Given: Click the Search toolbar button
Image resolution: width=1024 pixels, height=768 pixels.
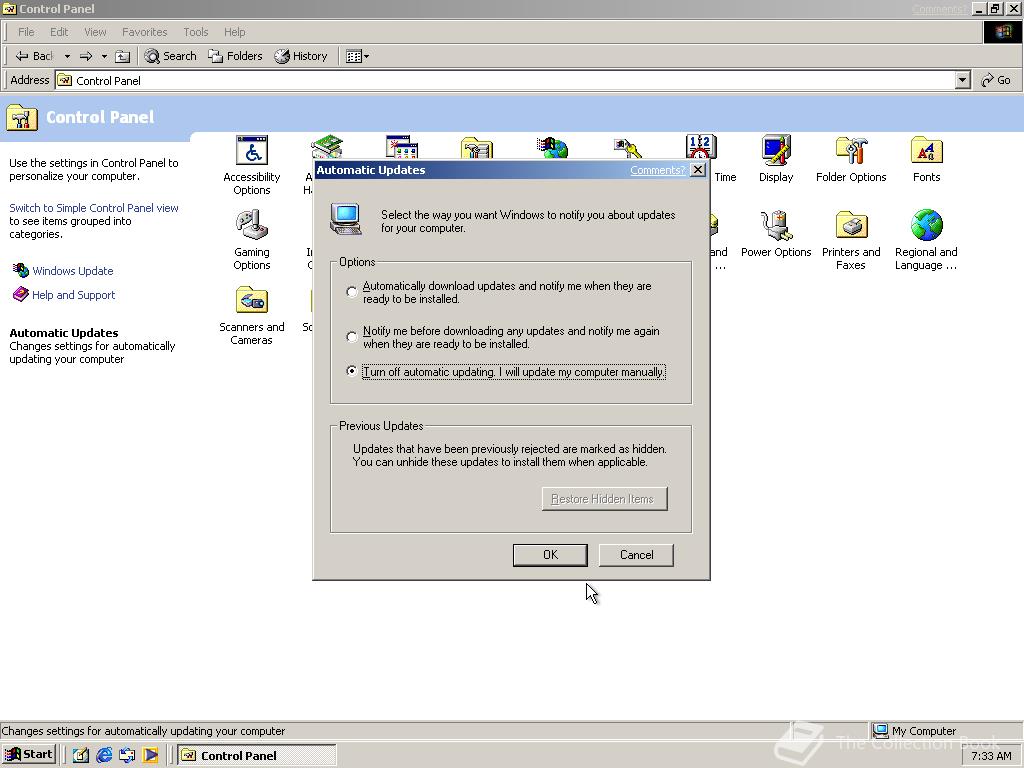Looking at the screenshot, I should point(170,56).
